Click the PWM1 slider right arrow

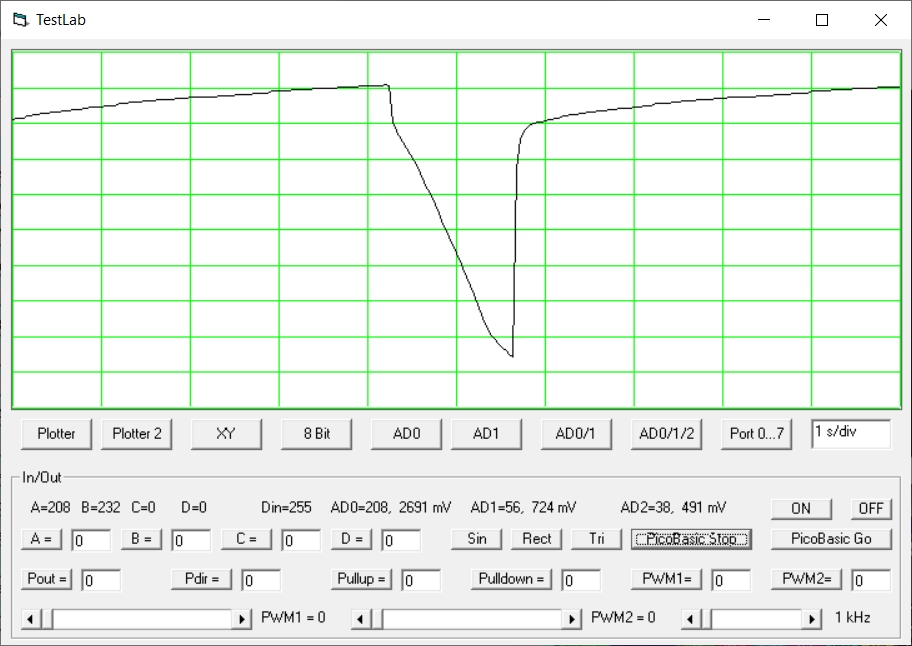pos(242,619)
